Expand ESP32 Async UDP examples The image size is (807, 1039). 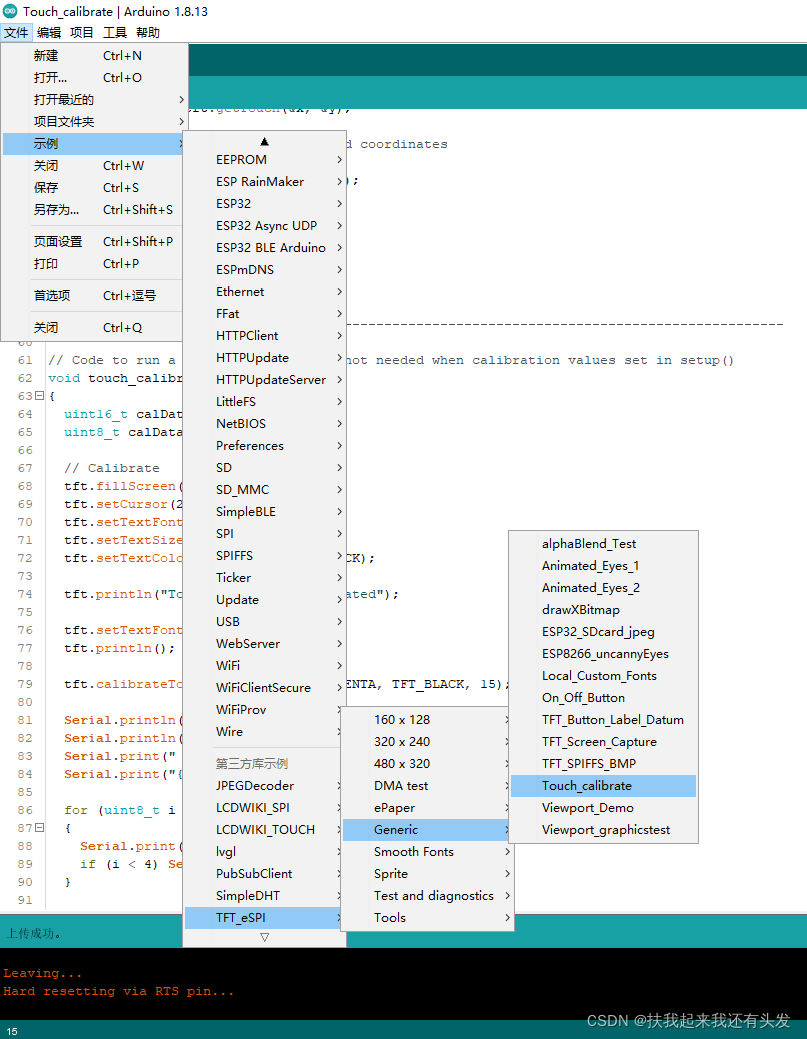pos(264,225)
